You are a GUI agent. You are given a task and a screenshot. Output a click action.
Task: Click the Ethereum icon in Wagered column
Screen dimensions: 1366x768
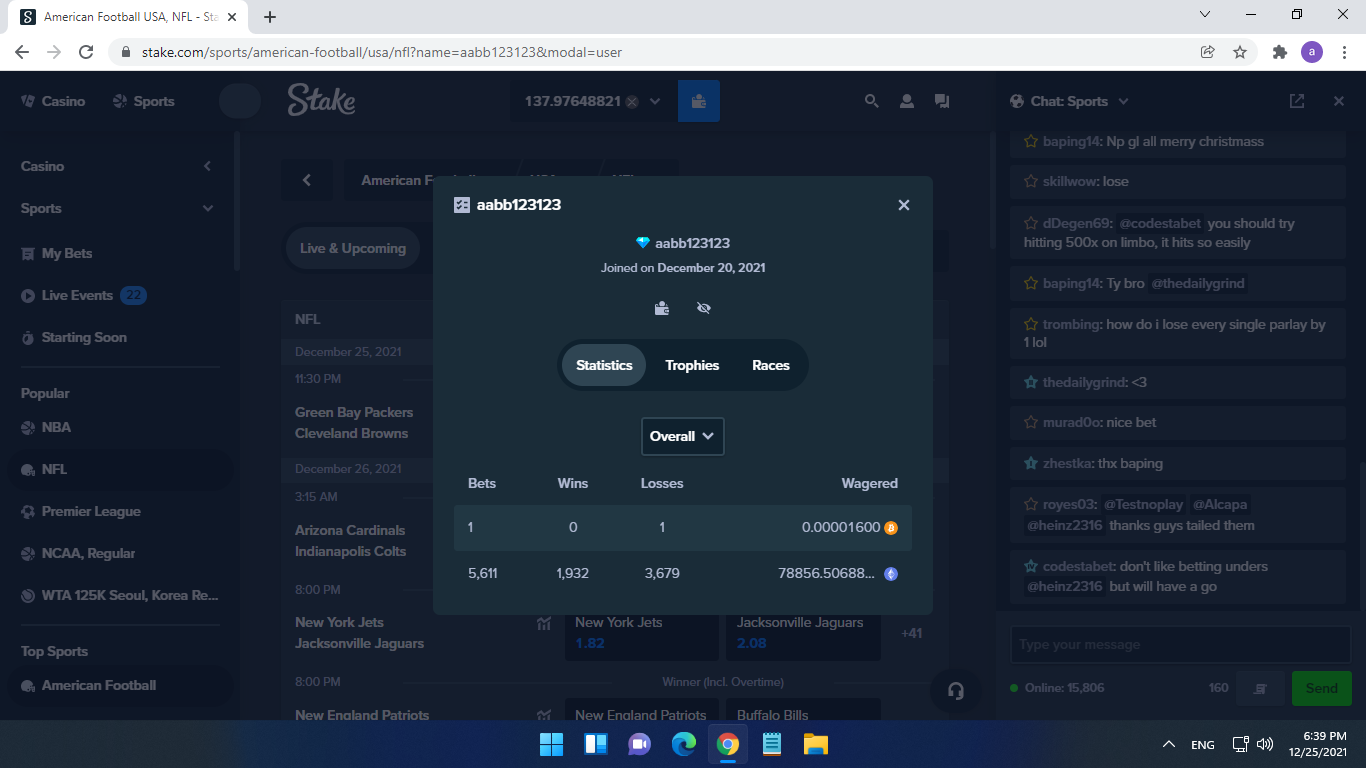click(x=891, y=574)
